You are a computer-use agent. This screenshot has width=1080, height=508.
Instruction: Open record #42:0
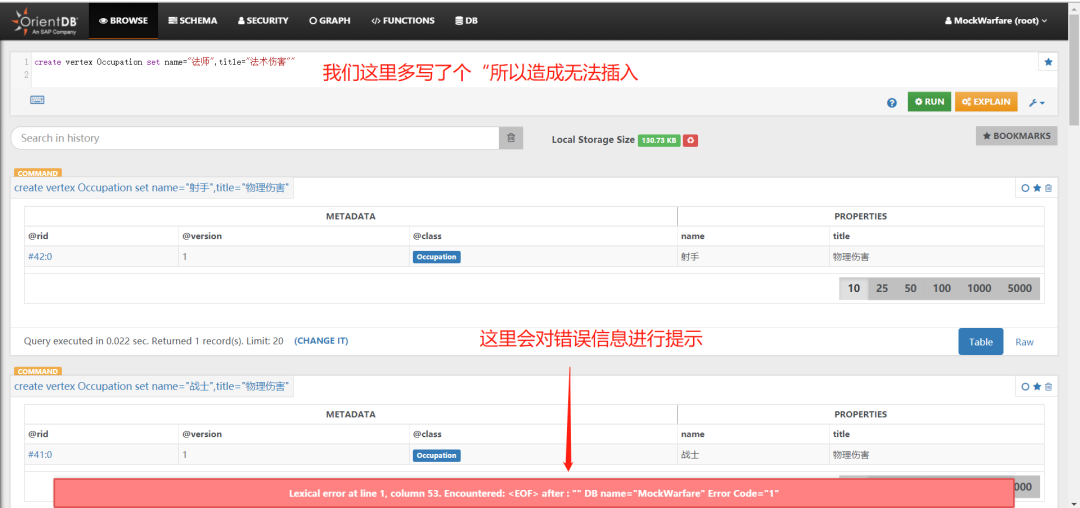point(40,257)
